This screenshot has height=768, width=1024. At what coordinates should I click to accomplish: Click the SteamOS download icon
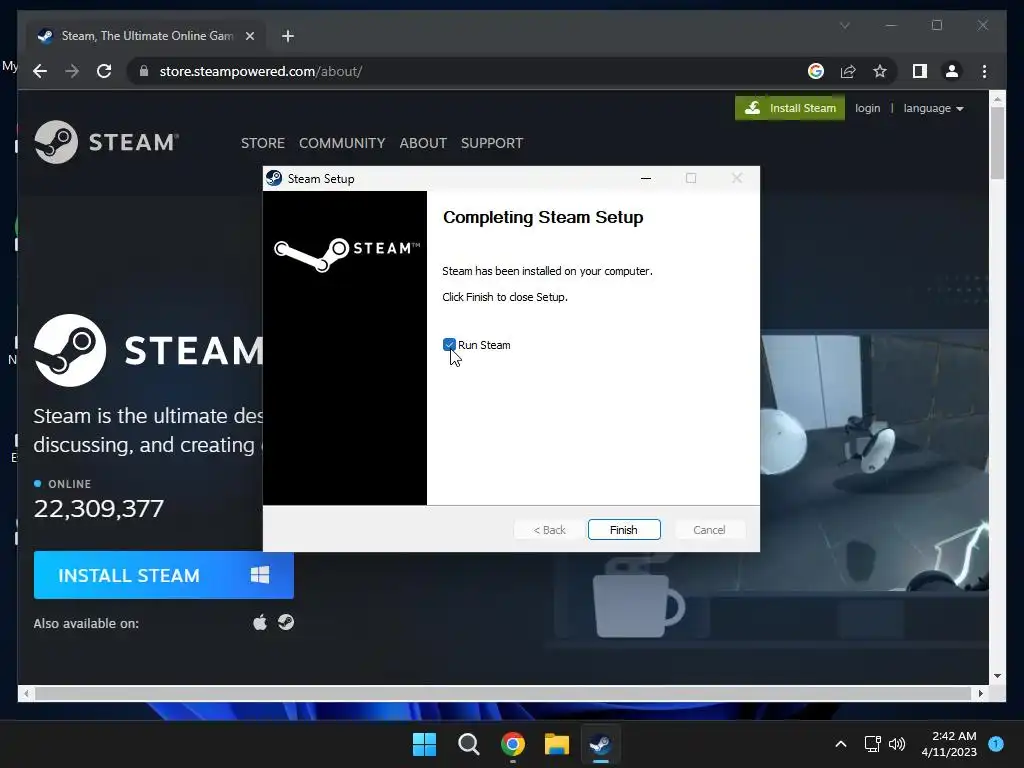286,622
